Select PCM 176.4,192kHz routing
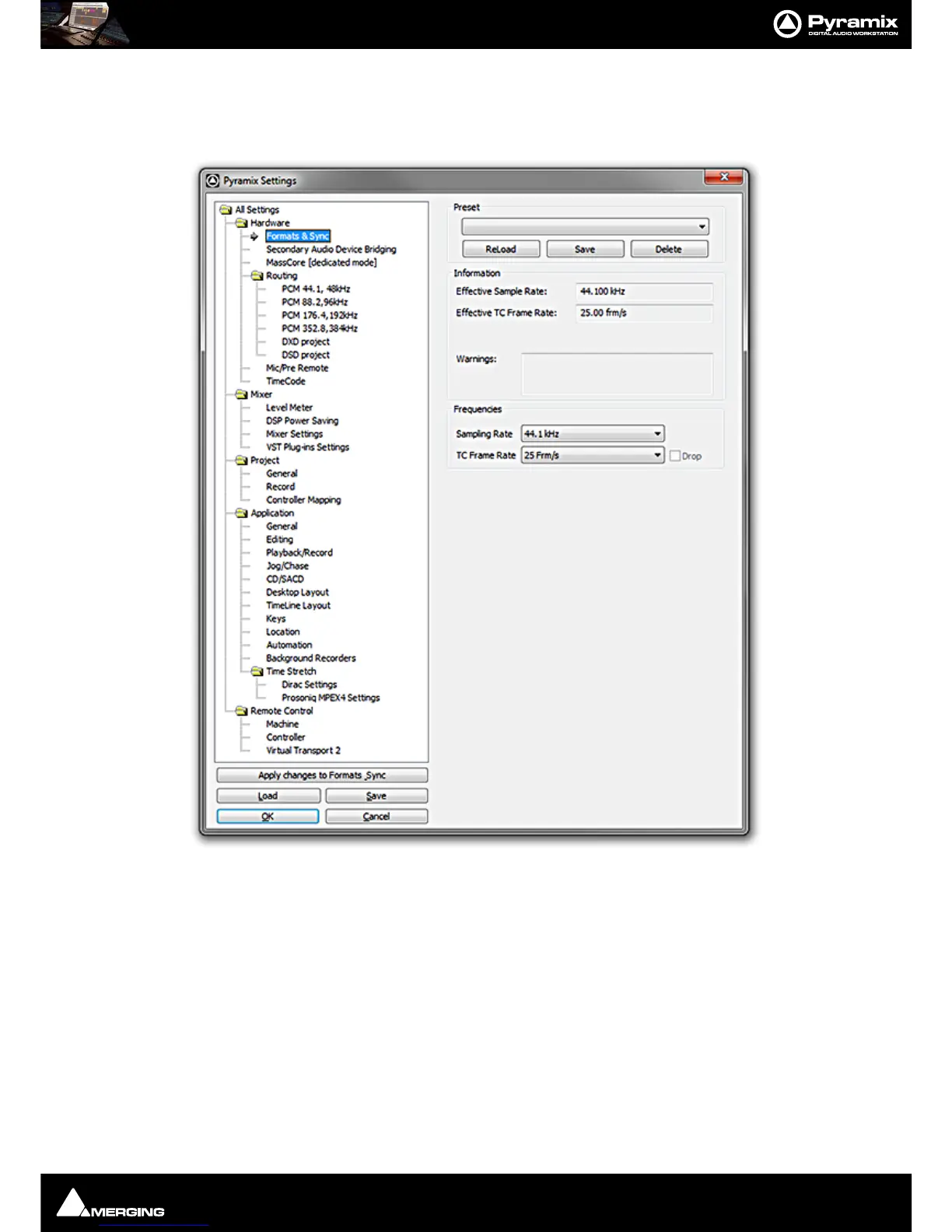This screenshot has height=1232, width=952. tap(320, 316)
